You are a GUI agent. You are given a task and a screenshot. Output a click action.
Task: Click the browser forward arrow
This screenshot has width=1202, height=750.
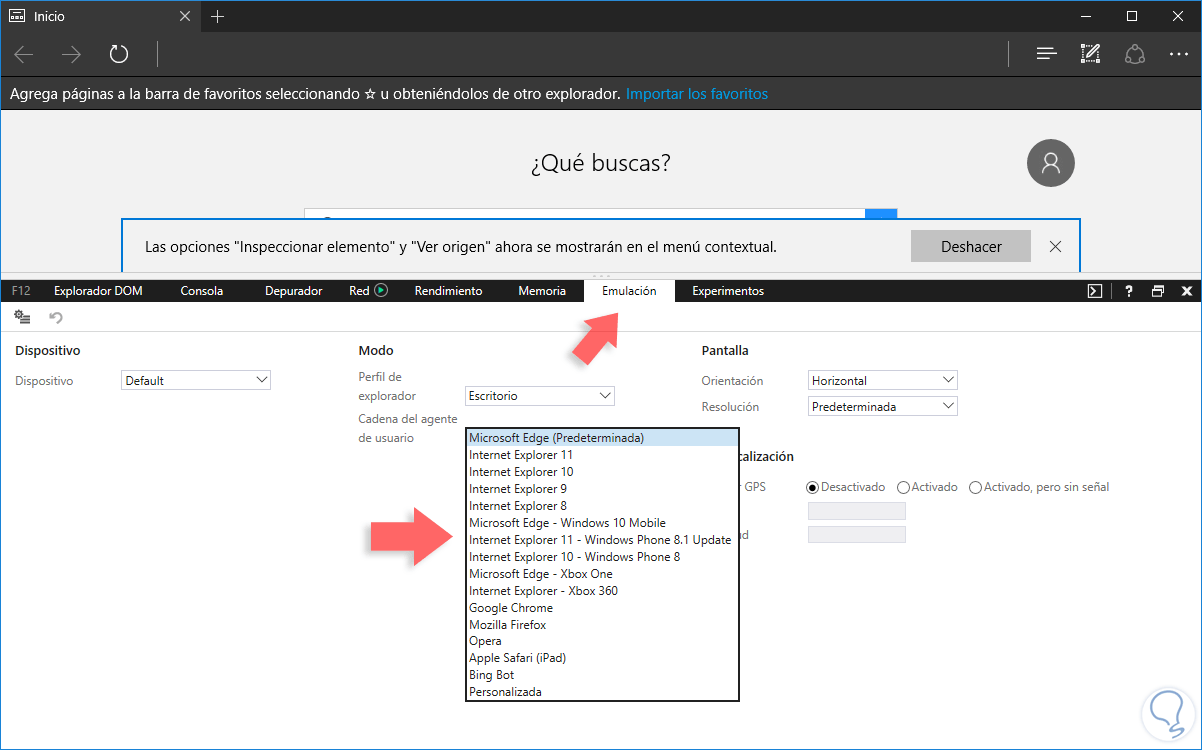coord(71,54)
